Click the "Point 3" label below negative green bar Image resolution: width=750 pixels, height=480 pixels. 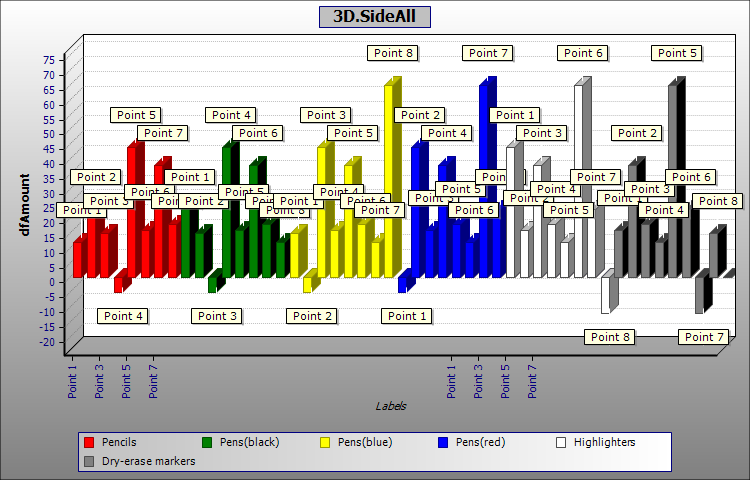(217, 316)
